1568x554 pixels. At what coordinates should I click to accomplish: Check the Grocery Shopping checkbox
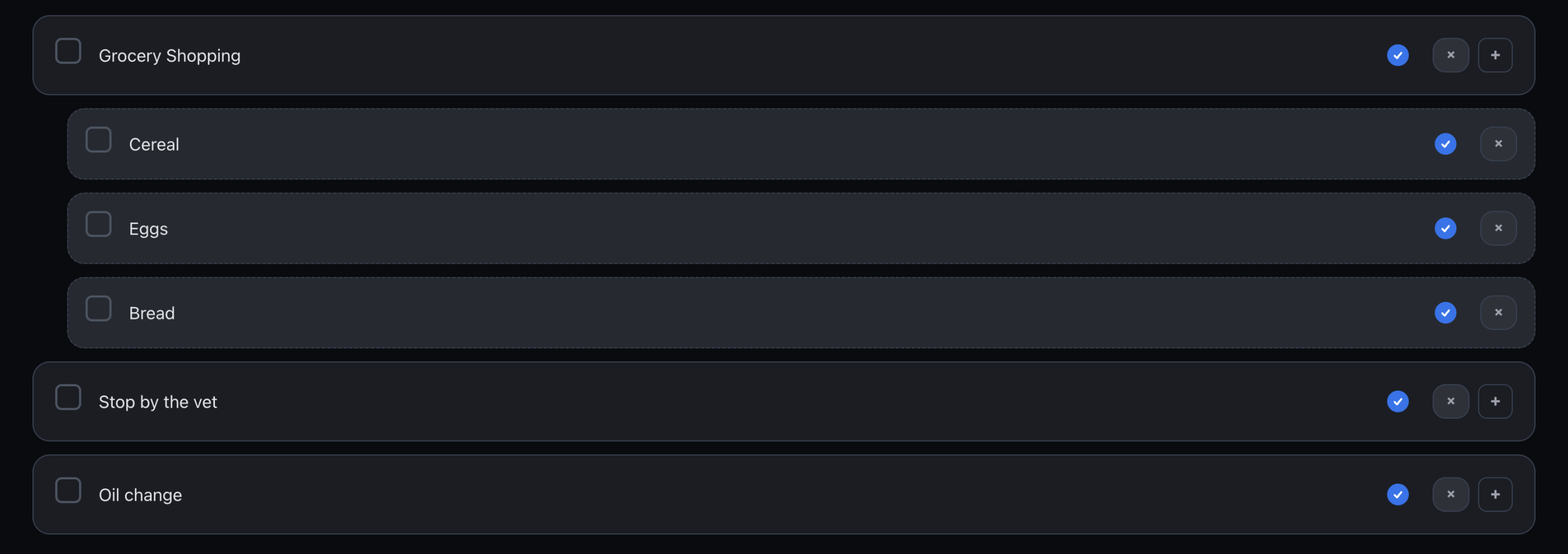[68, 51]
